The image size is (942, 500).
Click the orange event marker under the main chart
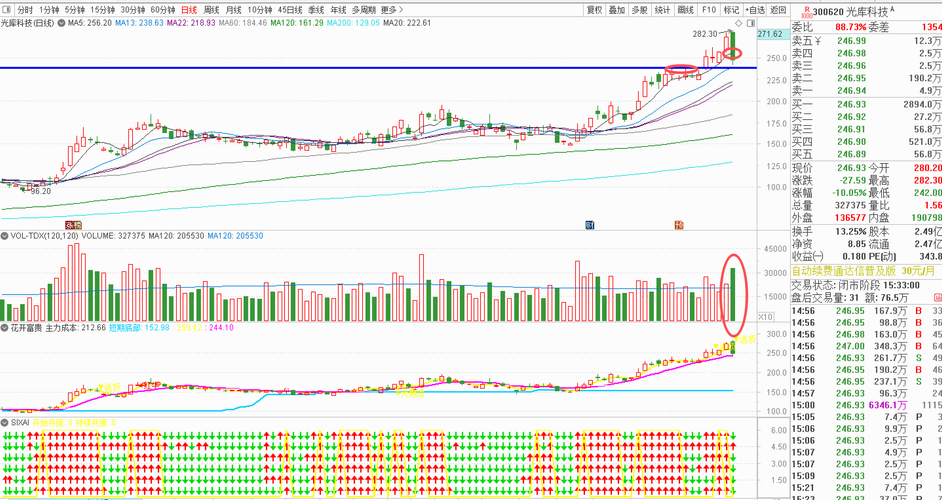tap(679, 225)
